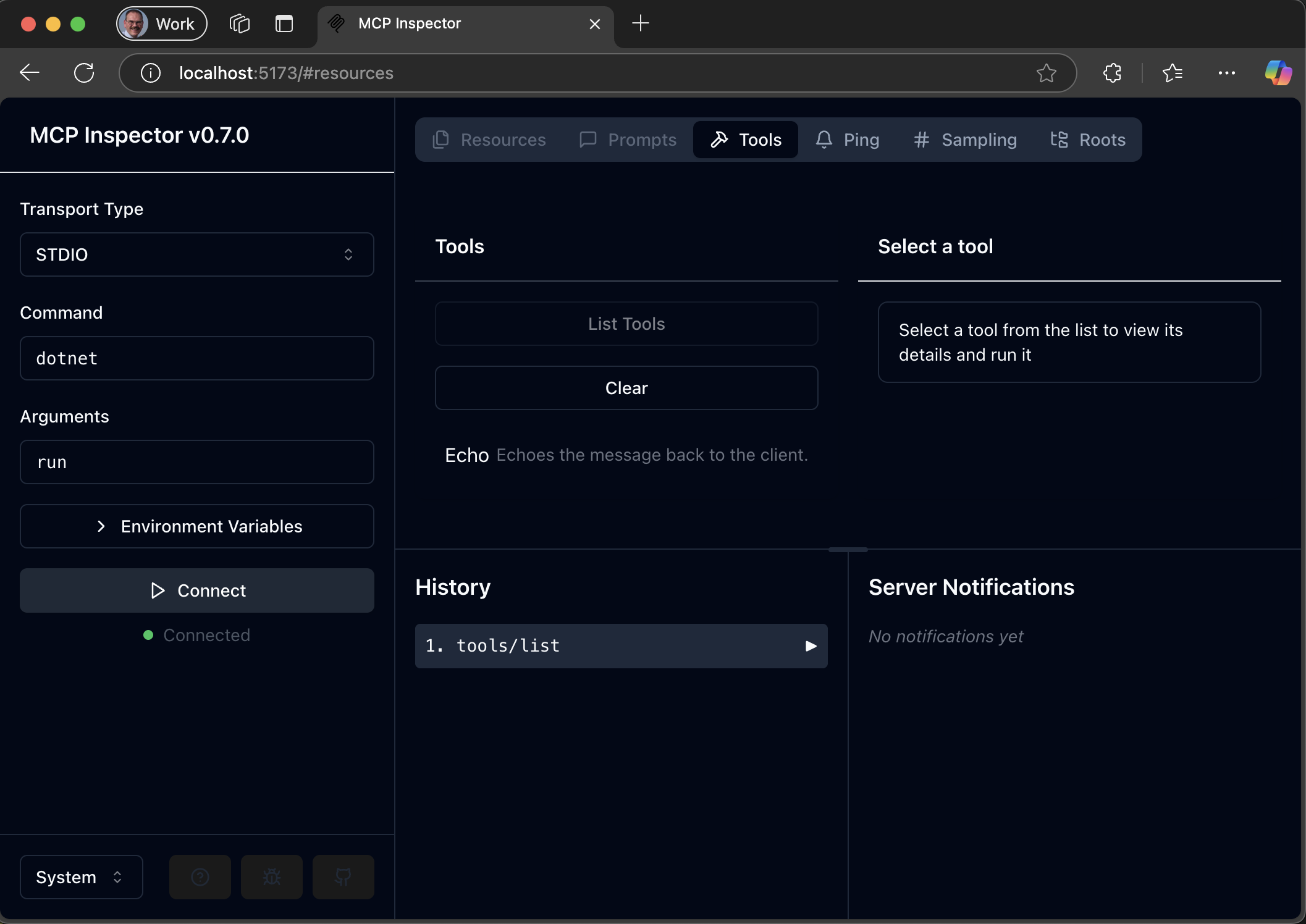Image resolution: width=1306 pixels, height=924 pixels.
Task: Open the workspaces icon
Action: coord(240,23)
